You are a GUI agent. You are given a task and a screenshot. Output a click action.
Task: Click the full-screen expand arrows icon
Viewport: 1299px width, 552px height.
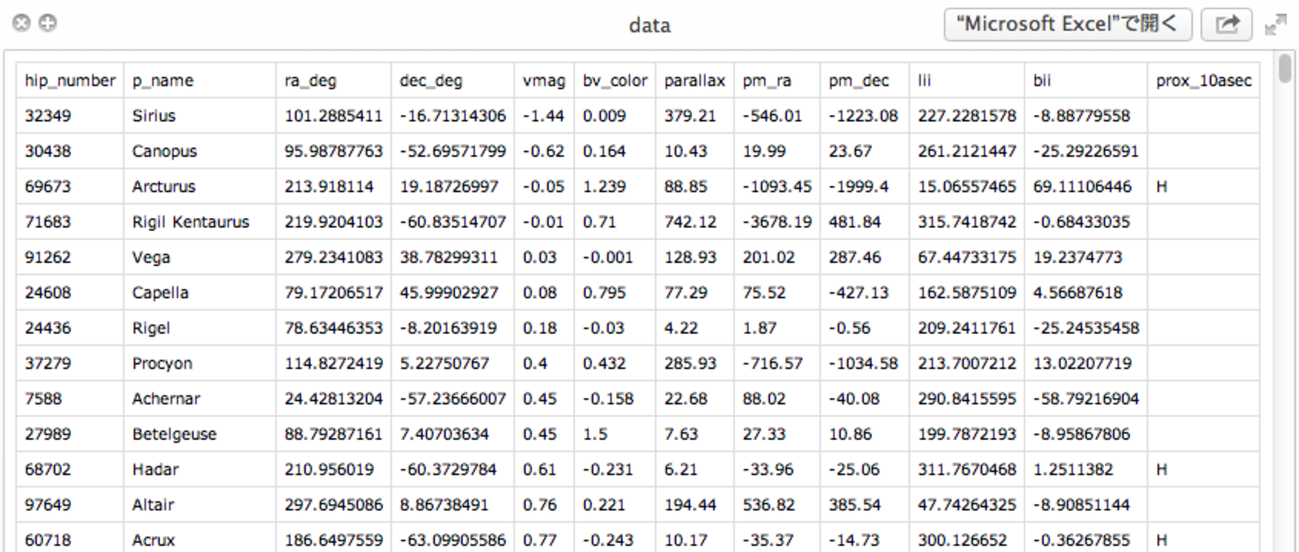1276,25
